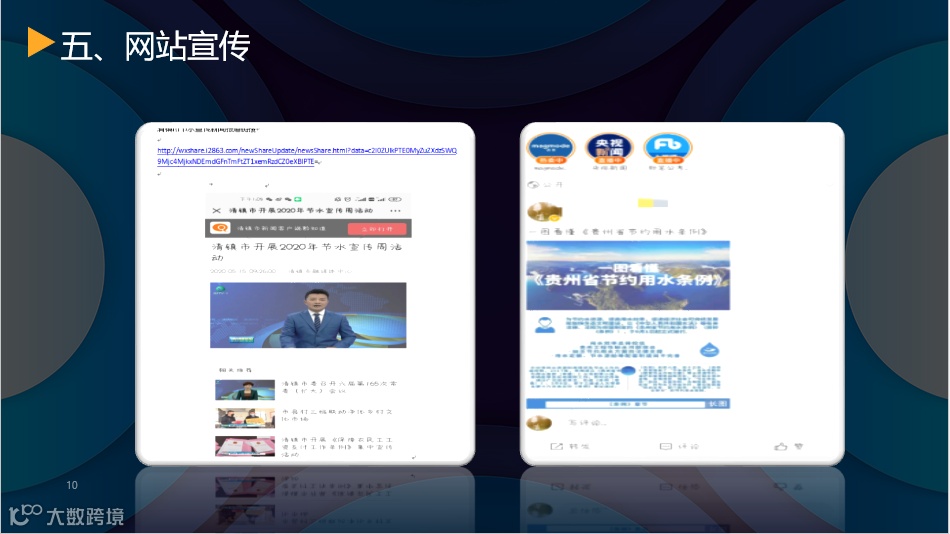Viewport: 950px width, 534px height.
Task: Click the orange play arrow beside slide title
Action: click(x=41, y=42)
